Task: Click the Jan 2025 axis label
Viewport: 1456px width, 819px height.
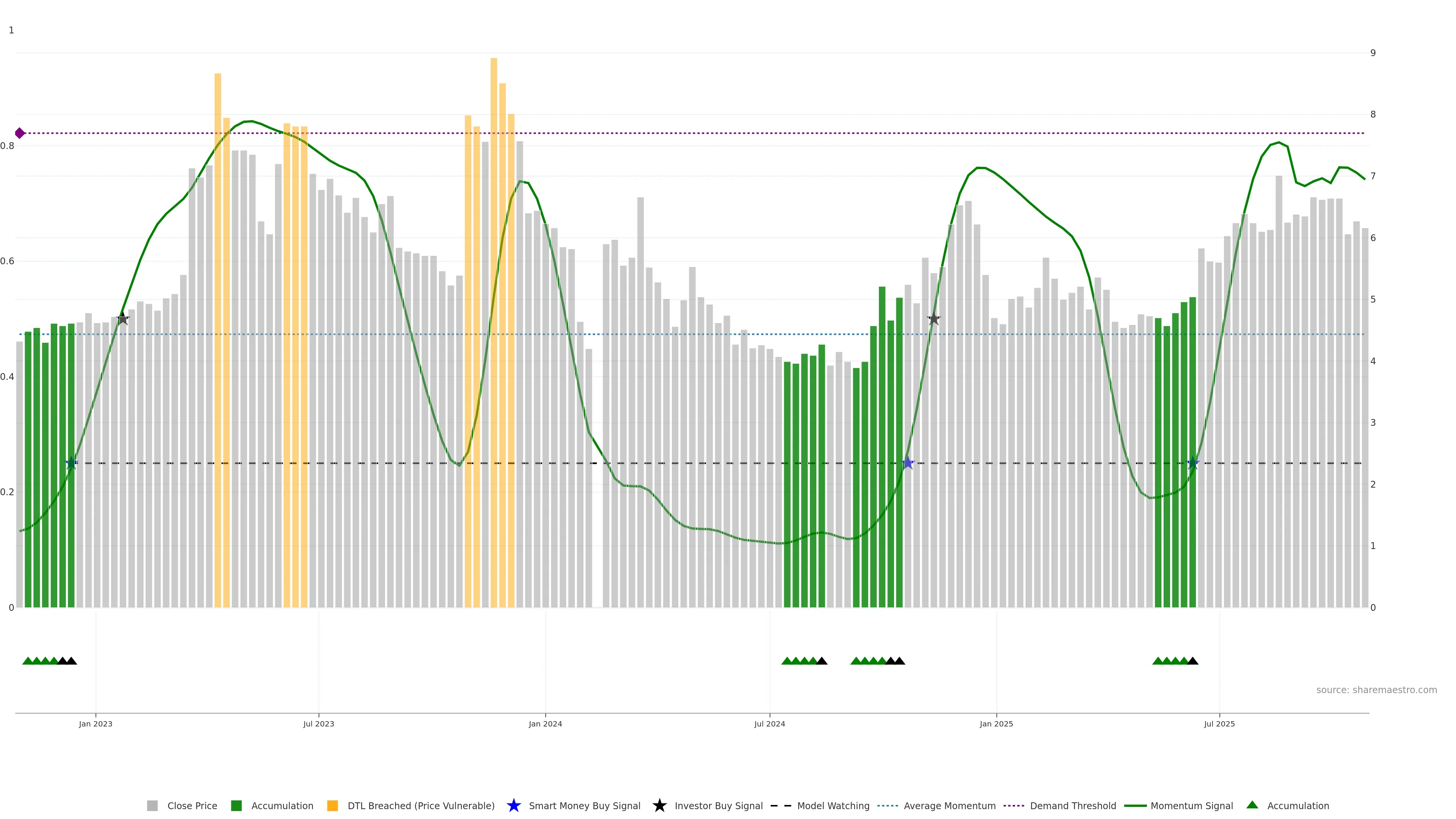Action: (996, 723)
